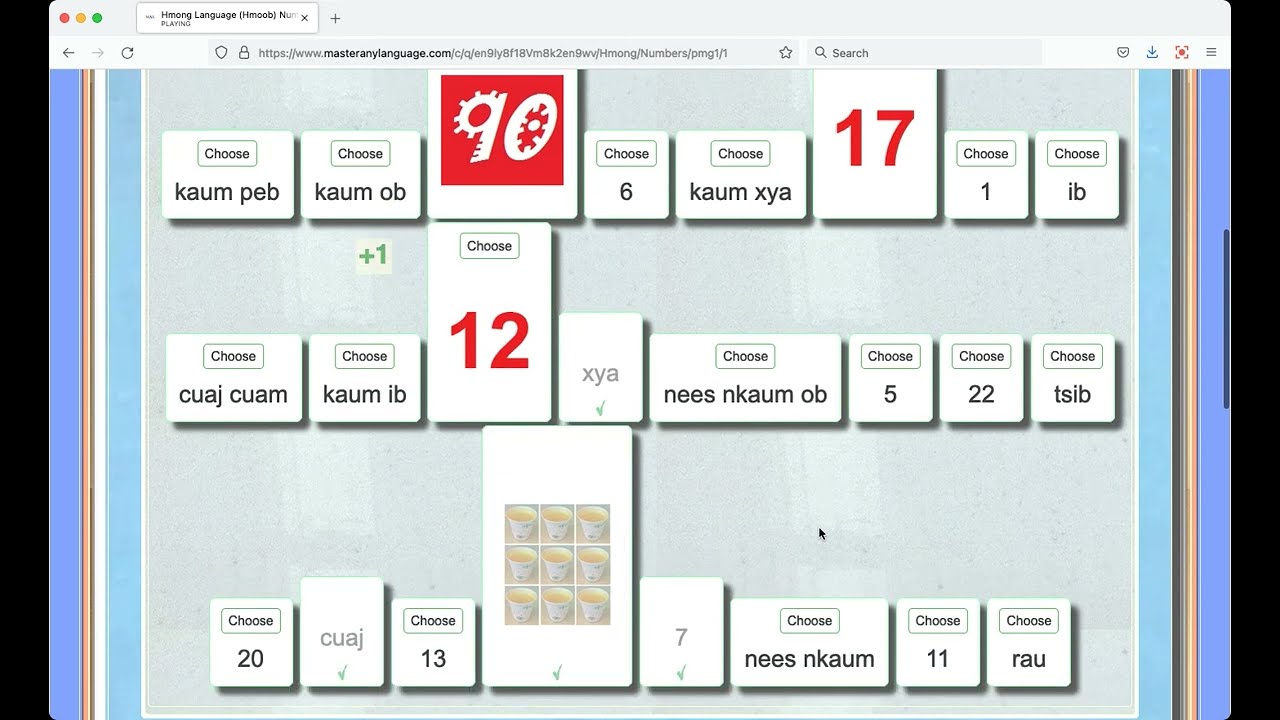Choose the 'nees nkaum' card
Image resolution: width=1280 pixels, height=720 pixels.
(809, 621)
